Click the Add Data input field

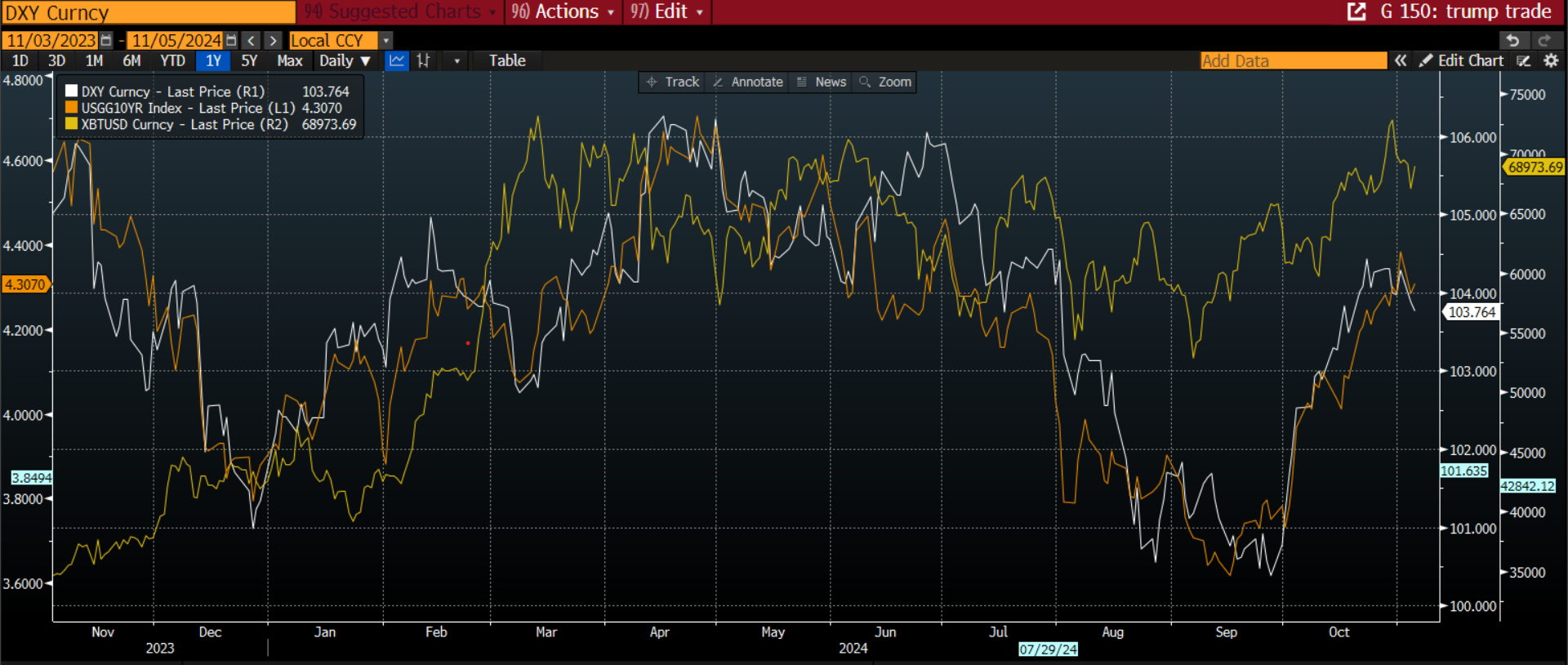coord(1293,60)
